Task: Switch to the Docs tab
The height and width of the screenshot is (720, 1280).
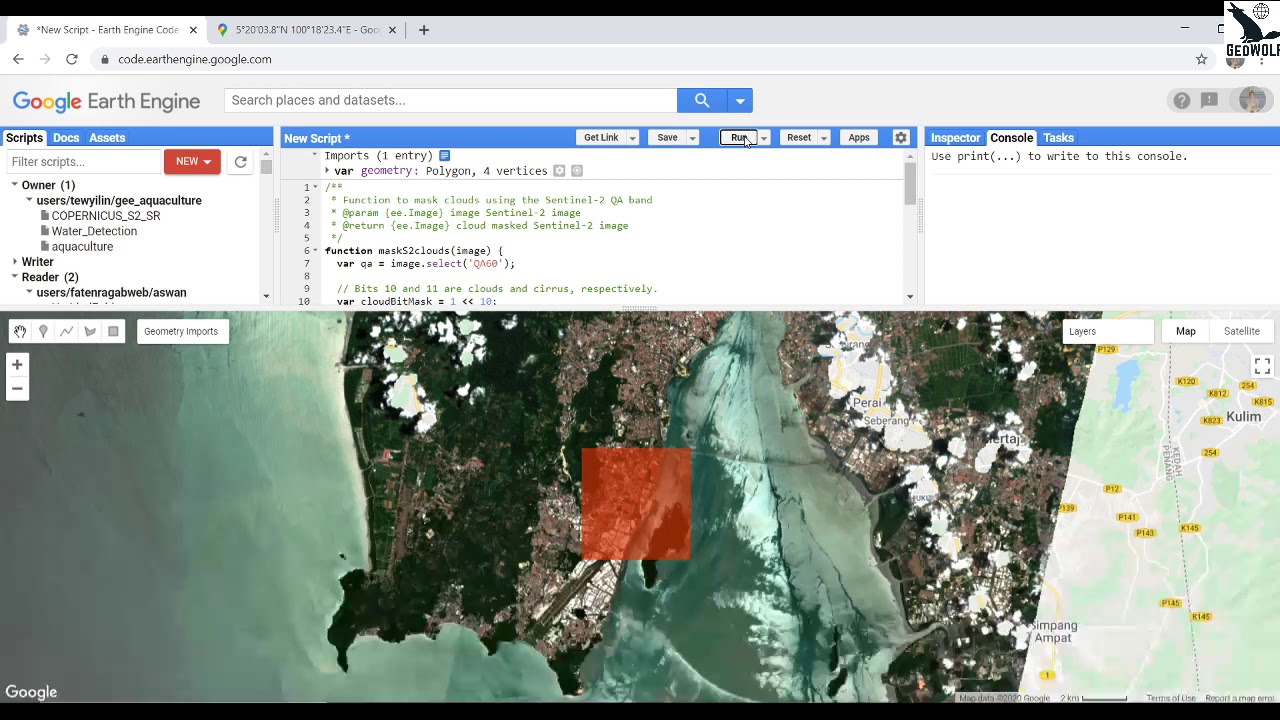Action: click(x=66, y=138)
